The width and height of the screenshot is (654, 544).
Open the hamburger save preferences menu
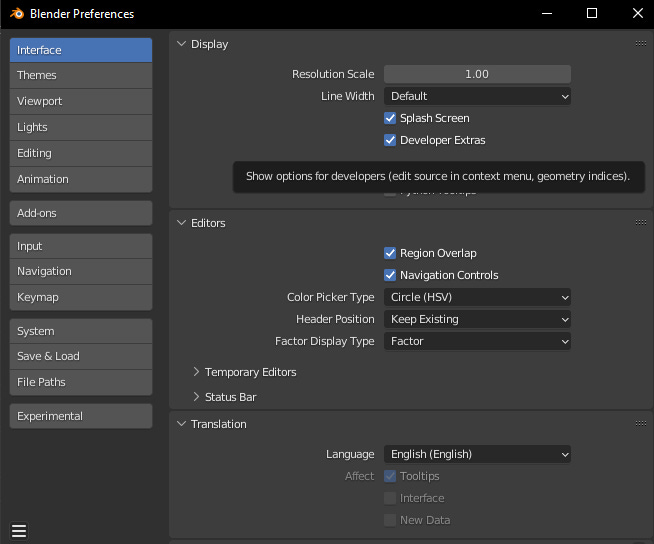19,531
